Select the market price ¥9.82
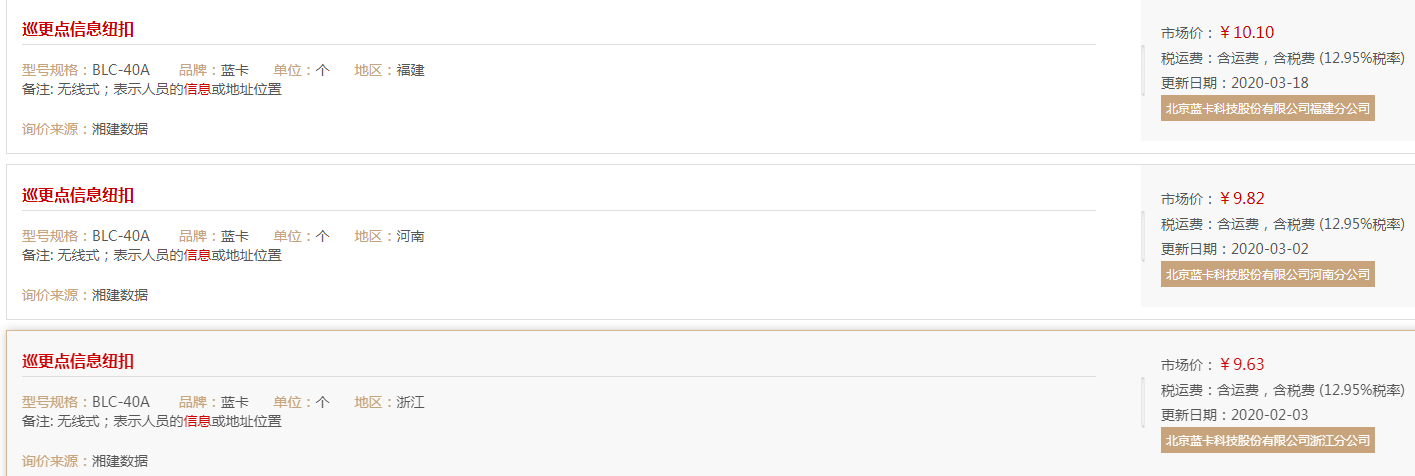1415x476 pixels. pos(1242,198)
